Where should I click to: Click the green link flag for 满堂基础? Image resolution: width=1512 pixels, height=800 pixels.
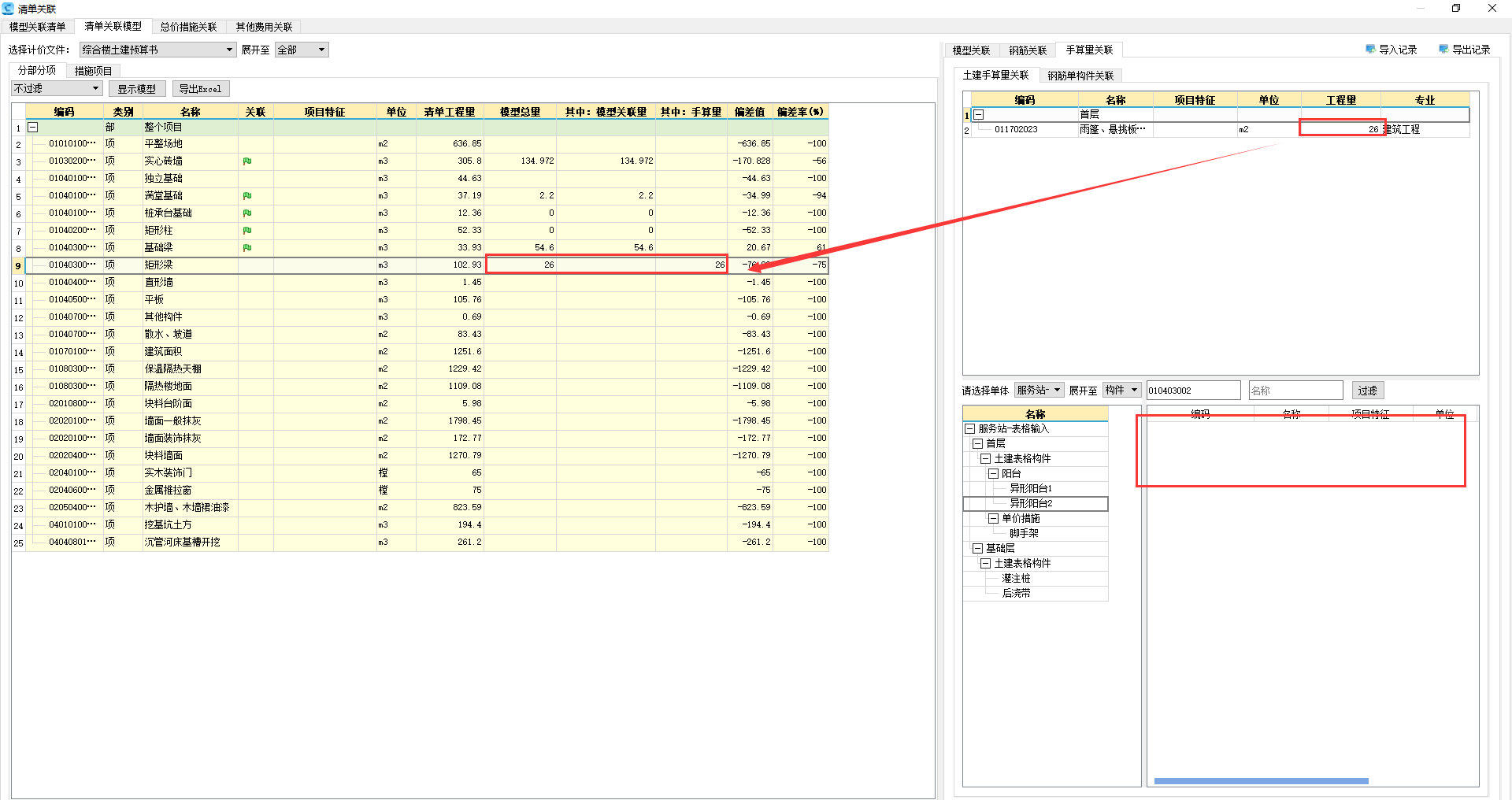(x=247, y=196)
